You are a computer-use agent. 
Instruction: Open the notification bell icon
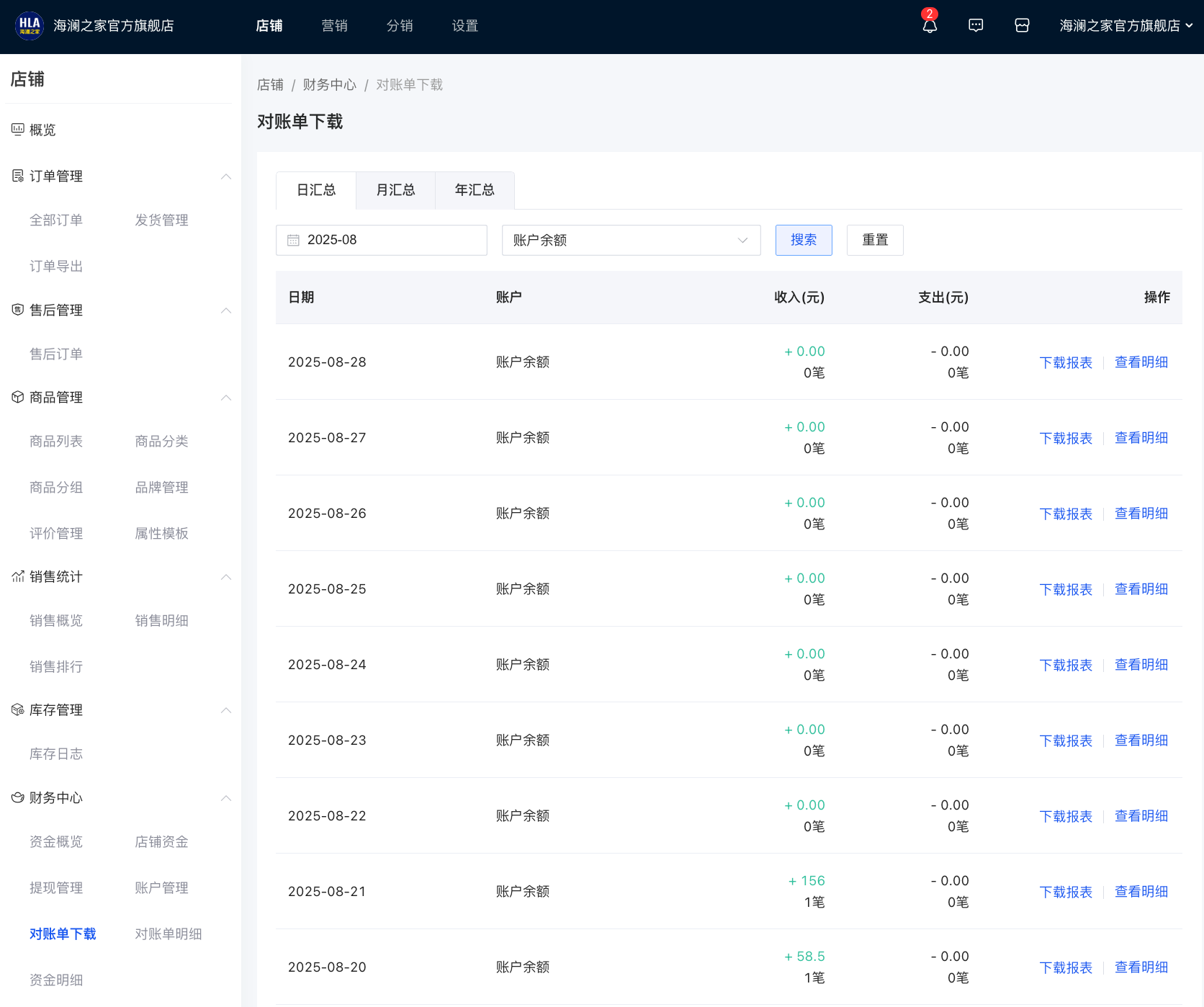tap(930, 26)
